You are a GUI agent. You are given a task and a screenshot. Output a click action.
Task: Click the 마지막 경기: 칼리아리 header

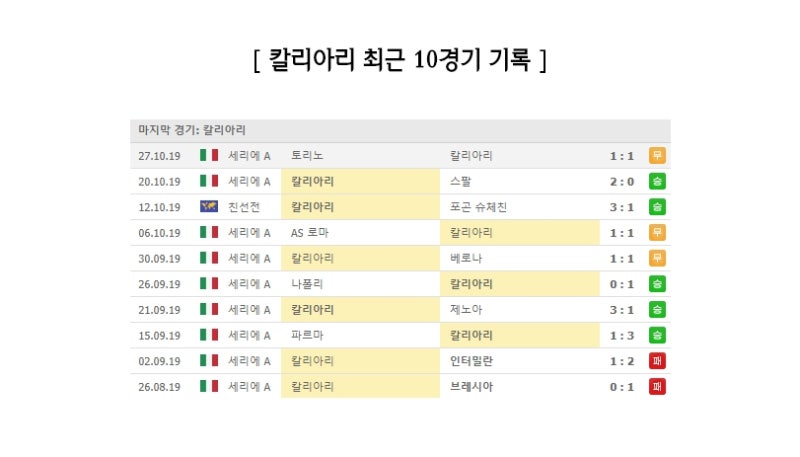(192, 130)
